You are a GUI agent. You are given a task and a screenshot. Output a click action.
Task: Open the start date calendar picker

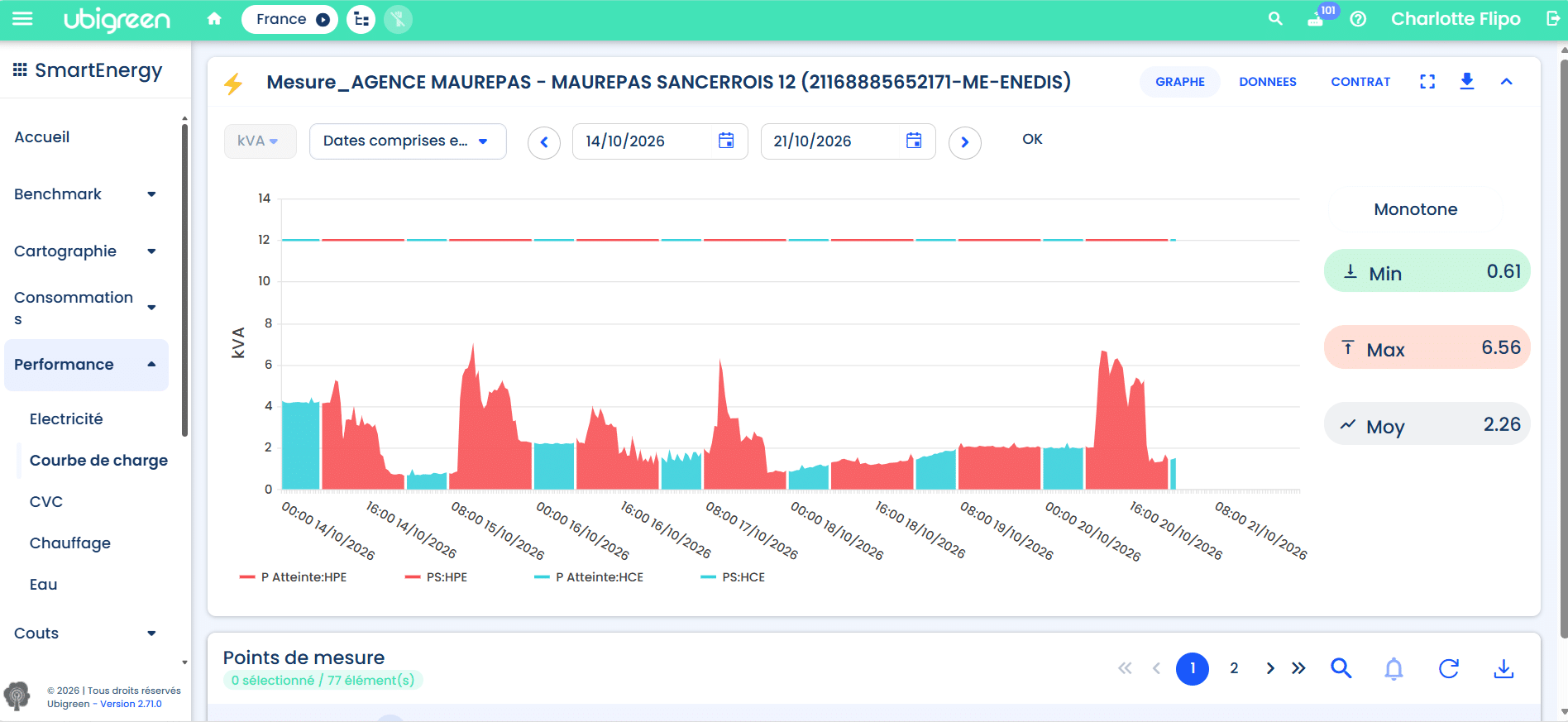point(726,141)
